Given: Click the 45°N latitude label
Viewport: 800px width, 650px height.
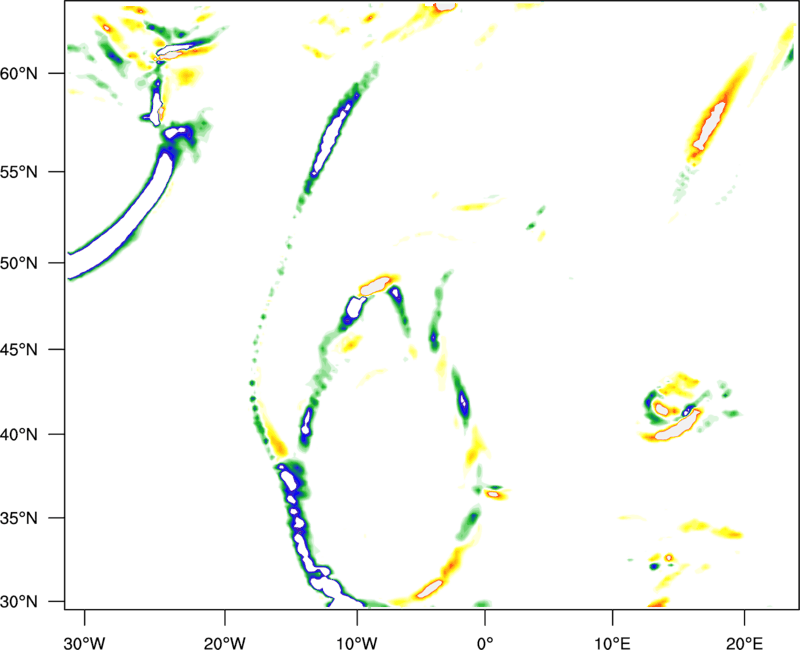Looking at the screenshot, I should pos(19,350).
